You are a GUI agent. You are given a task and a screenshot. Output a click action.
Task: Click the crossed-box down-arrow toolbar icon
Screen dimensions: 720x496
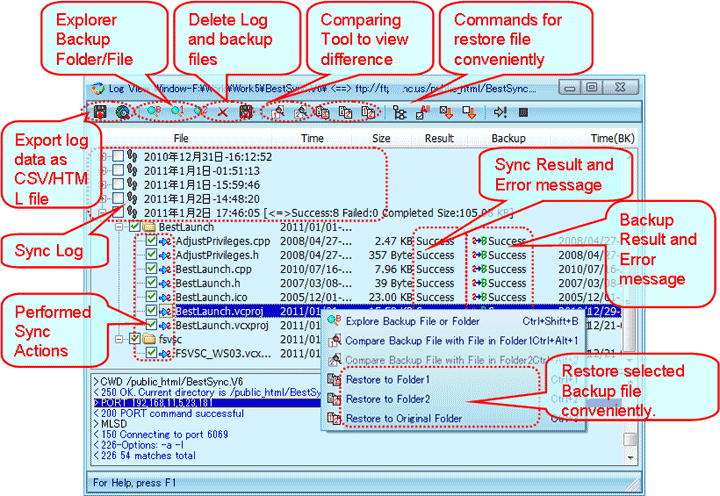click(x=446, y=112)
